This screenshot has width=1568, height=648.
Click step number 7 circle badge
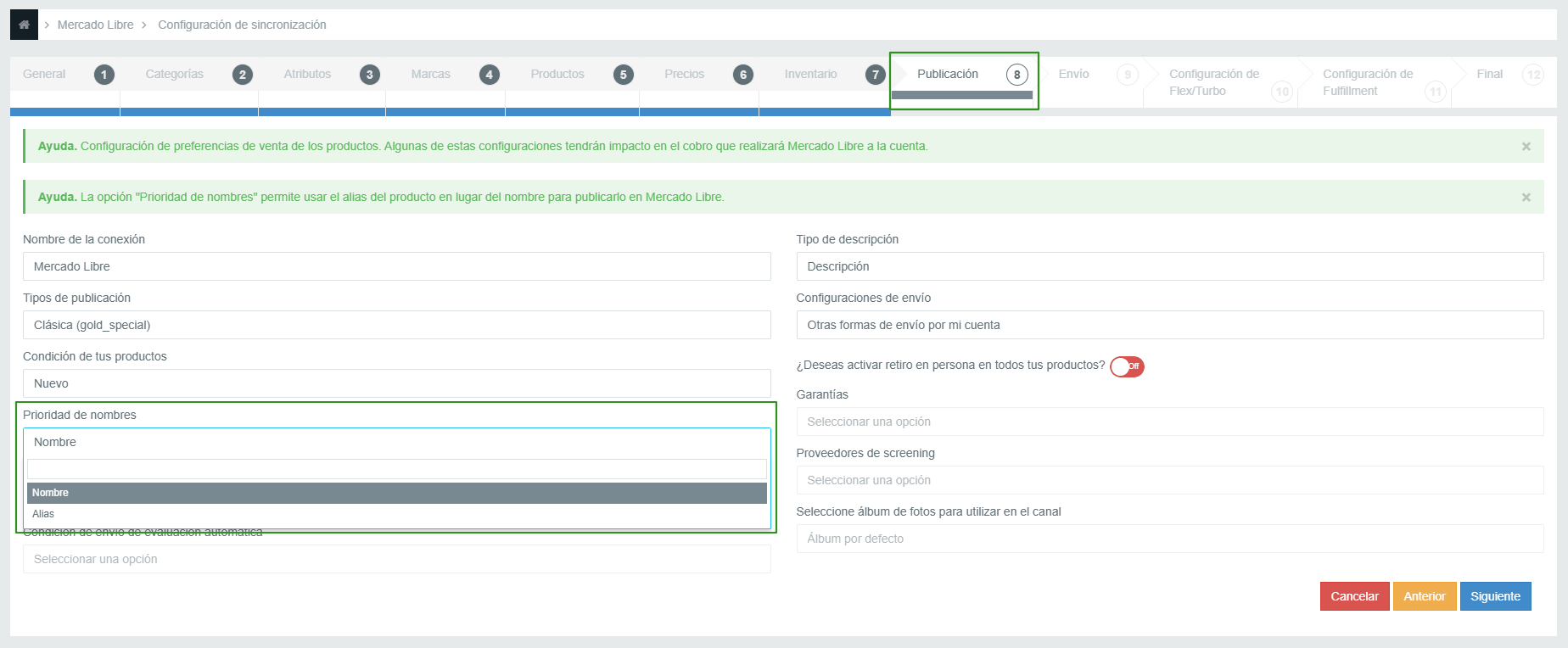click(x=876, y=75)
